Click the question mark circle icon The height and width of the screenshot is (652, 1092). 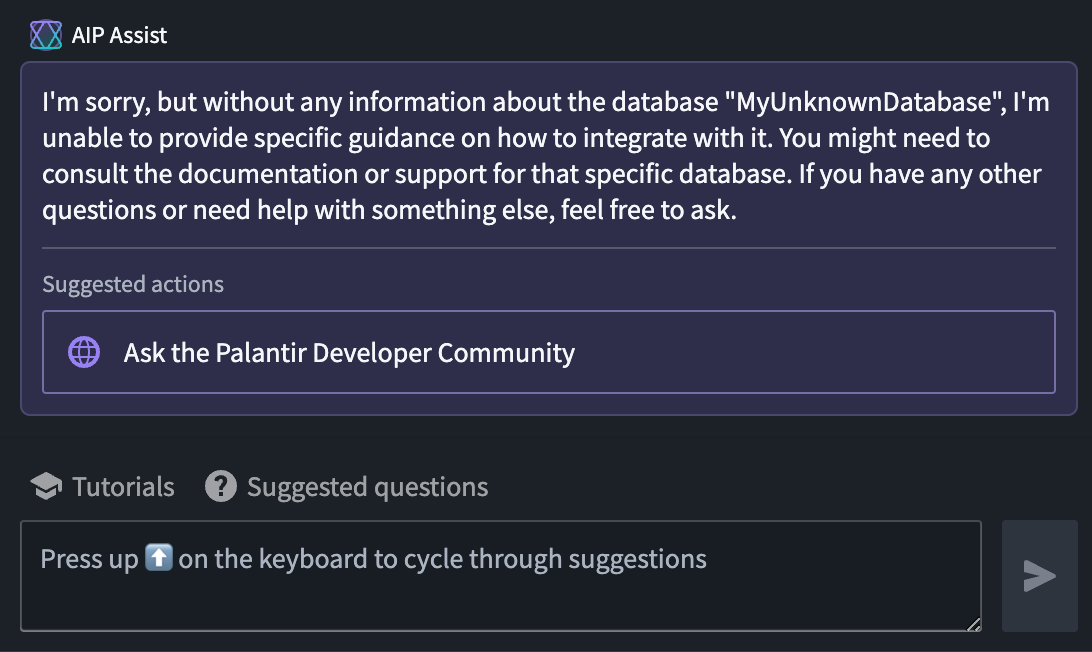[x=221, y=487]
